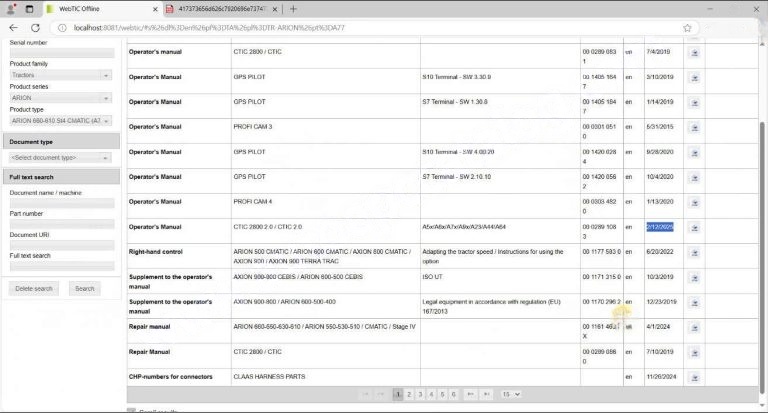Viewport: 768px width, 413px height.
Task: Open the Product family dropdown
Action: [x=60, y=75]
